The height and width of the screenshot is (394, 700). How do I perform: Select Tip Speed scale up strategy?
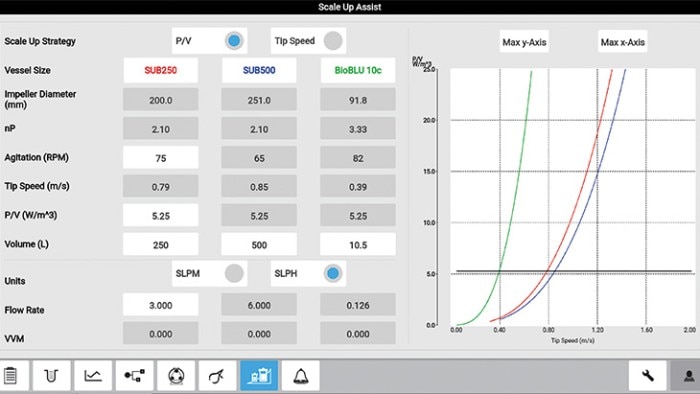(x=308, y=41)
